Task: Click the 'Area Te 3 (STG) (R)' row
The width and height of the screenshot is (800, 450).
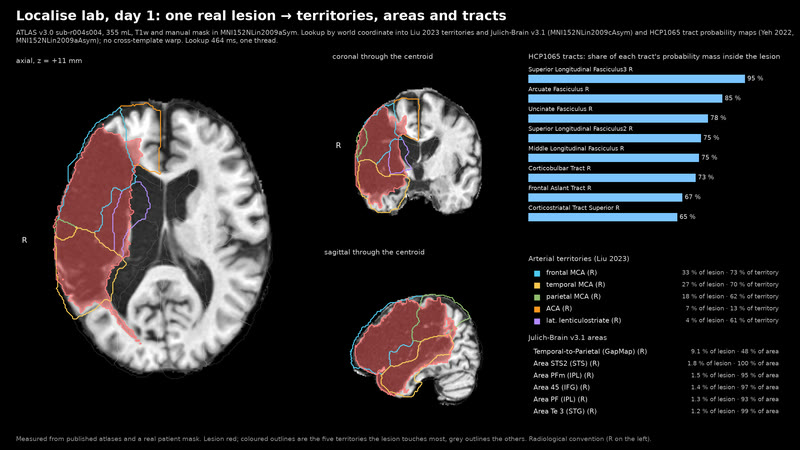Action: [656, 411]
